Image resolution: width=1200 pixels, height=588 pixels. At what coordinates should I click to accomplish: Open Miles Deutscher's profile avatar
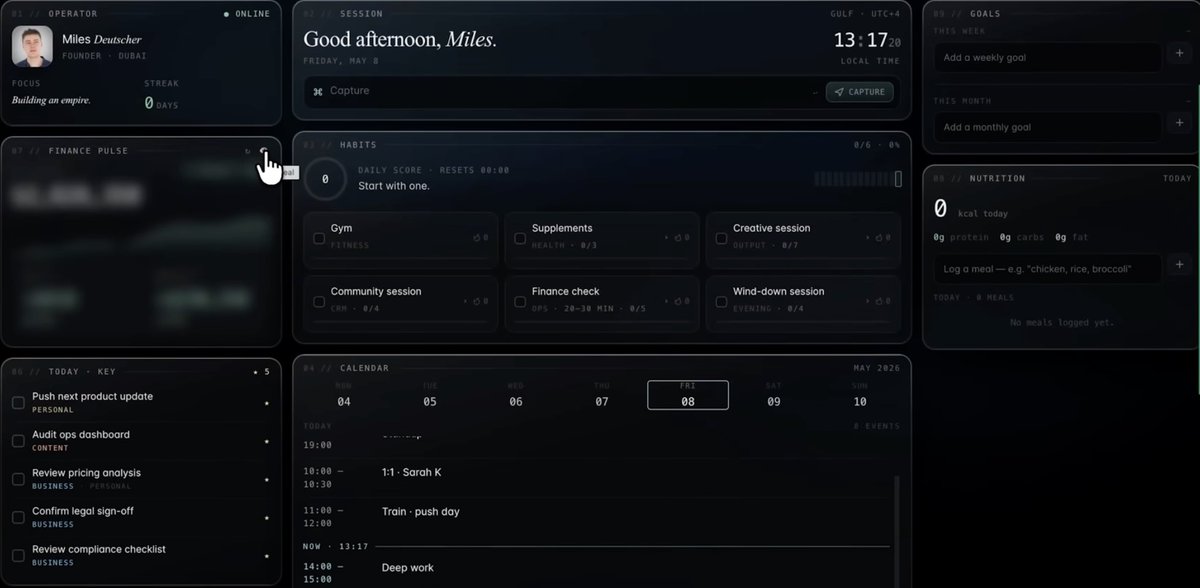point(32,47)
